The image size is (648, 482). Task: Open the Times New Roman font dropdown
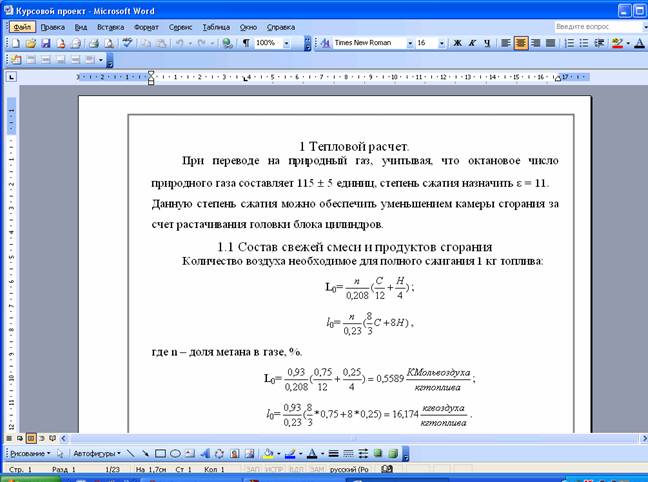[x=410, y=43]
